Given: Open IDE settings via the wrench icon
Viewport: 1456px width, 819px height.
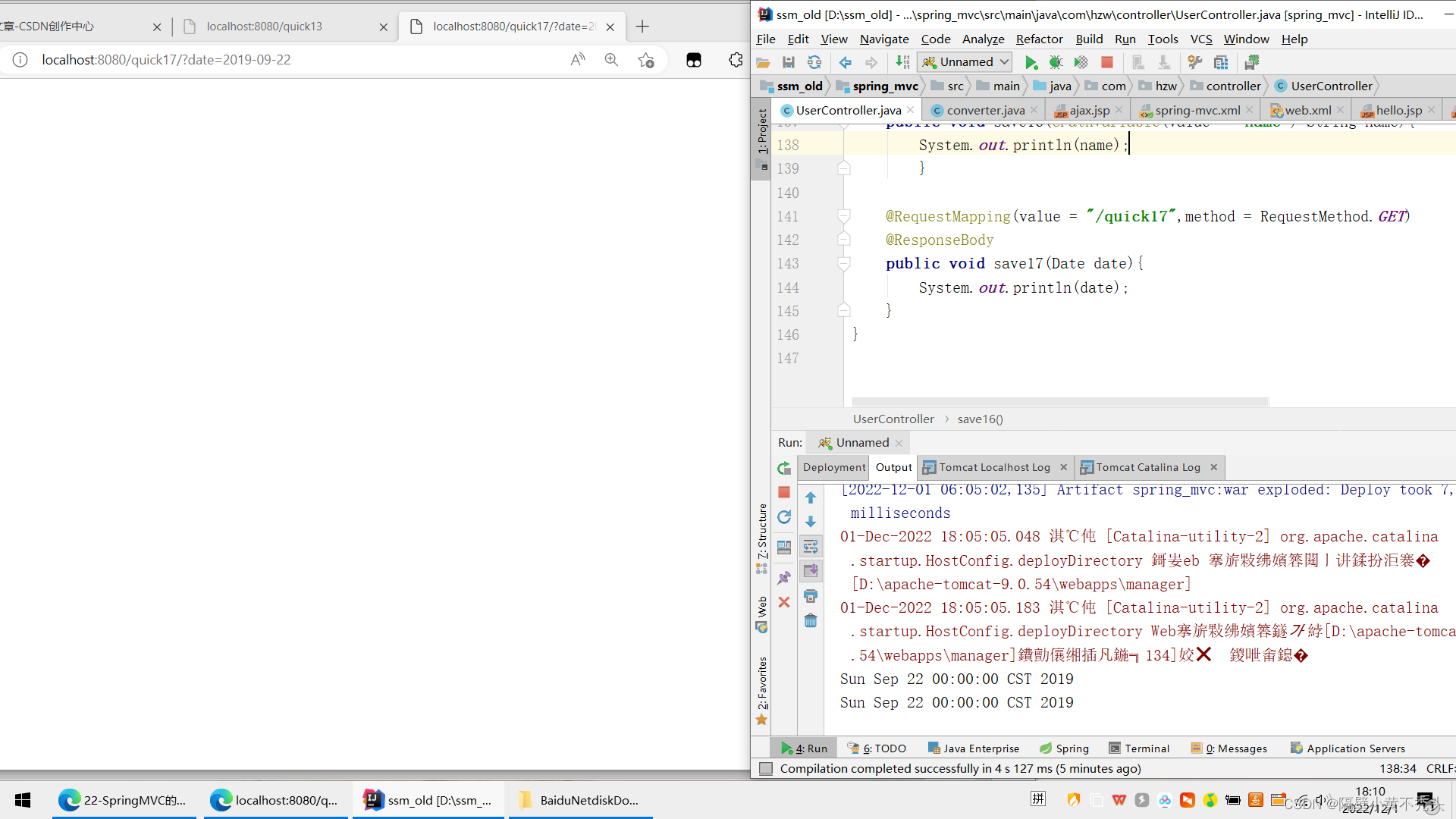Looking at the screenshot, I should coord(1194,62).
